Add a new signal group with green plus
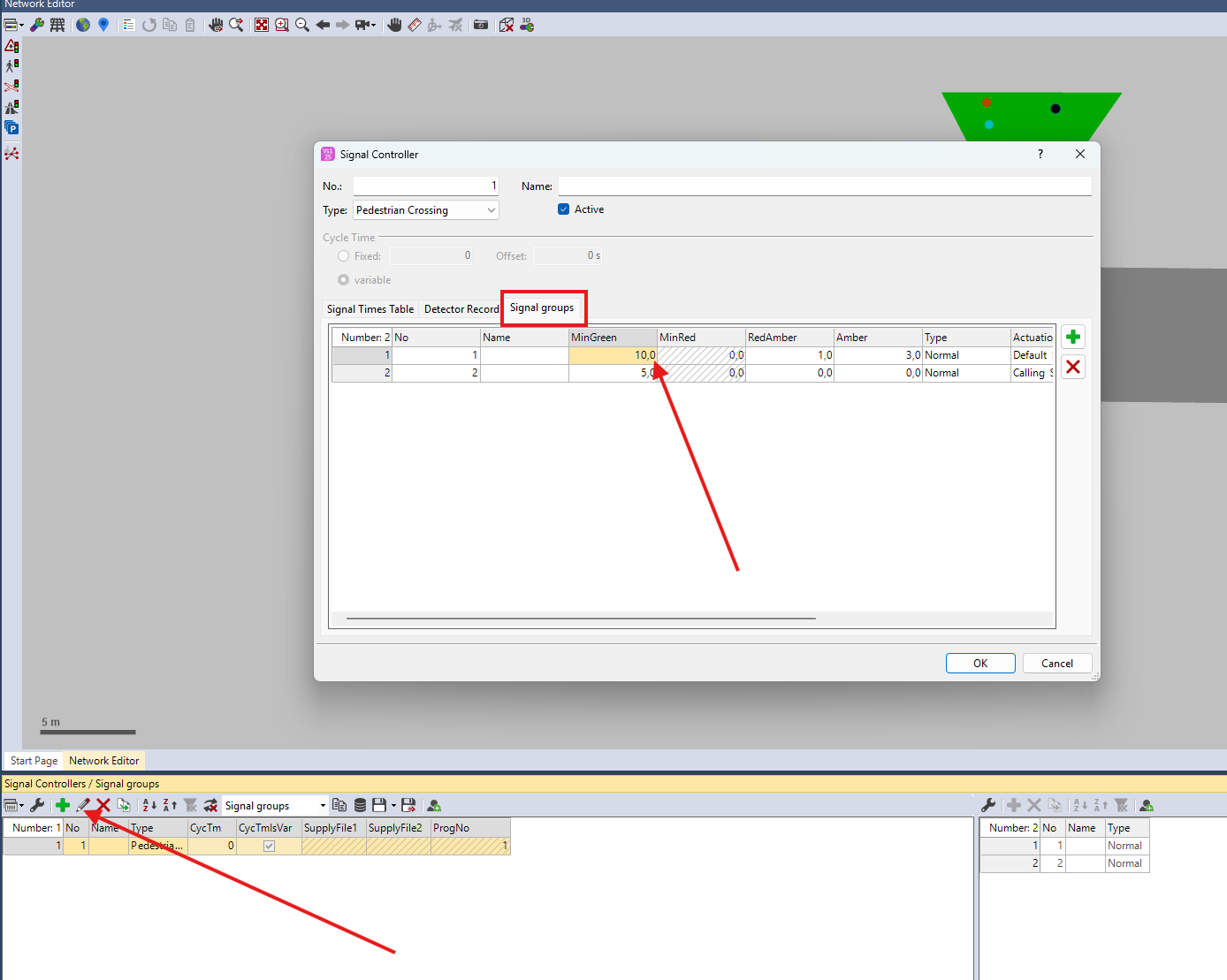Viewport: 1227px width, 980px height. coord(1073,337)
